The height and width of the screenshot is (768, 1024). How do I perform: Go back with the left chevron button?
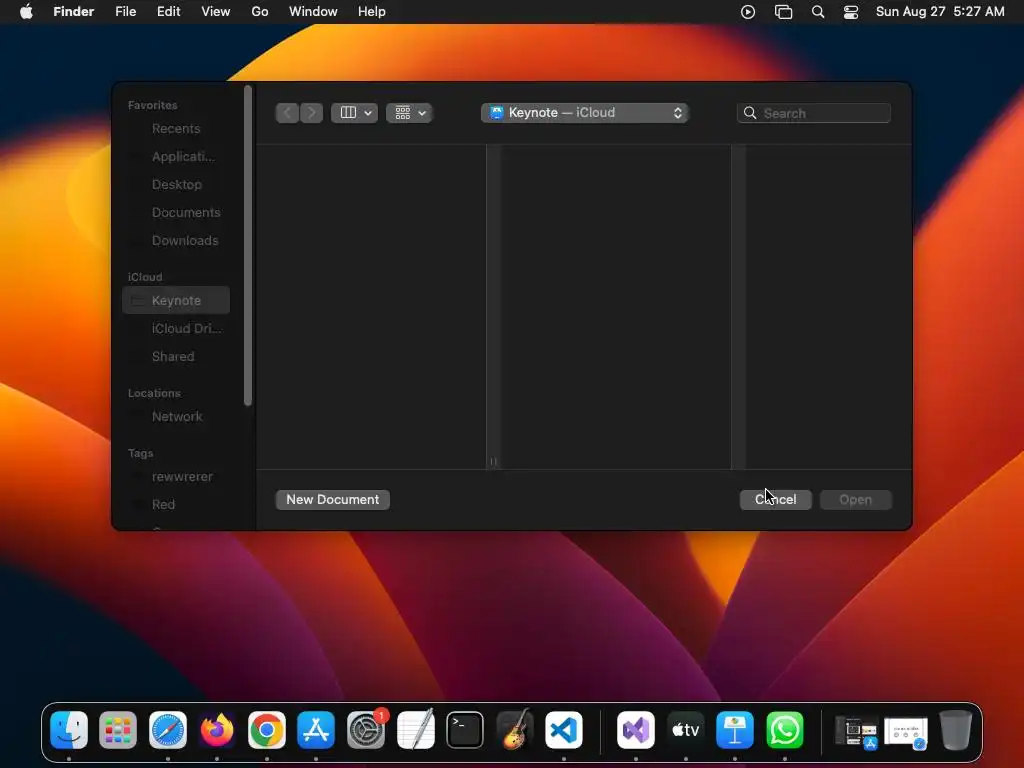(287, 113)
